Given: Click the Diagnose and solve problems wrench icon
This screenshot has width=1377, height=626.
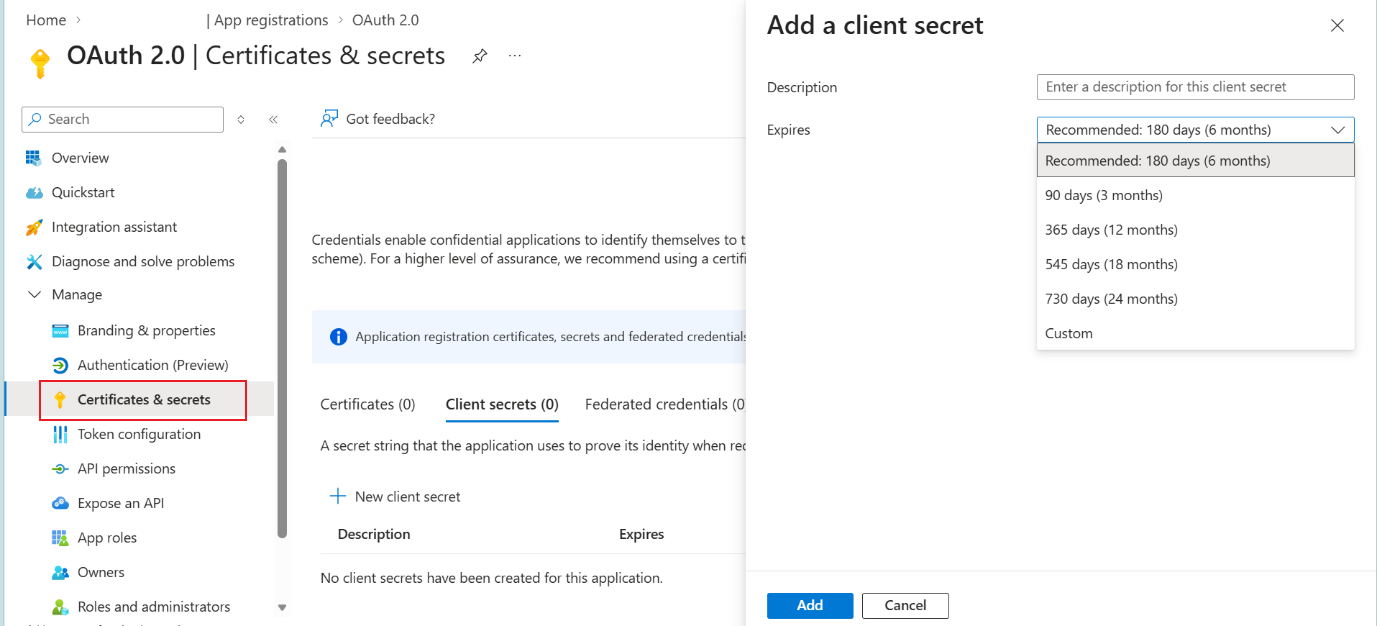Looking at the screenshot, I should point(34,261).
